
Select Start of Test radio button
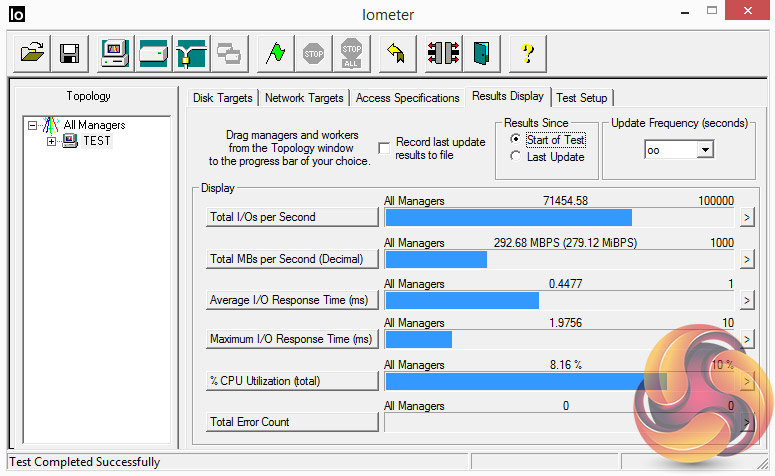click(x=516, y=139)
